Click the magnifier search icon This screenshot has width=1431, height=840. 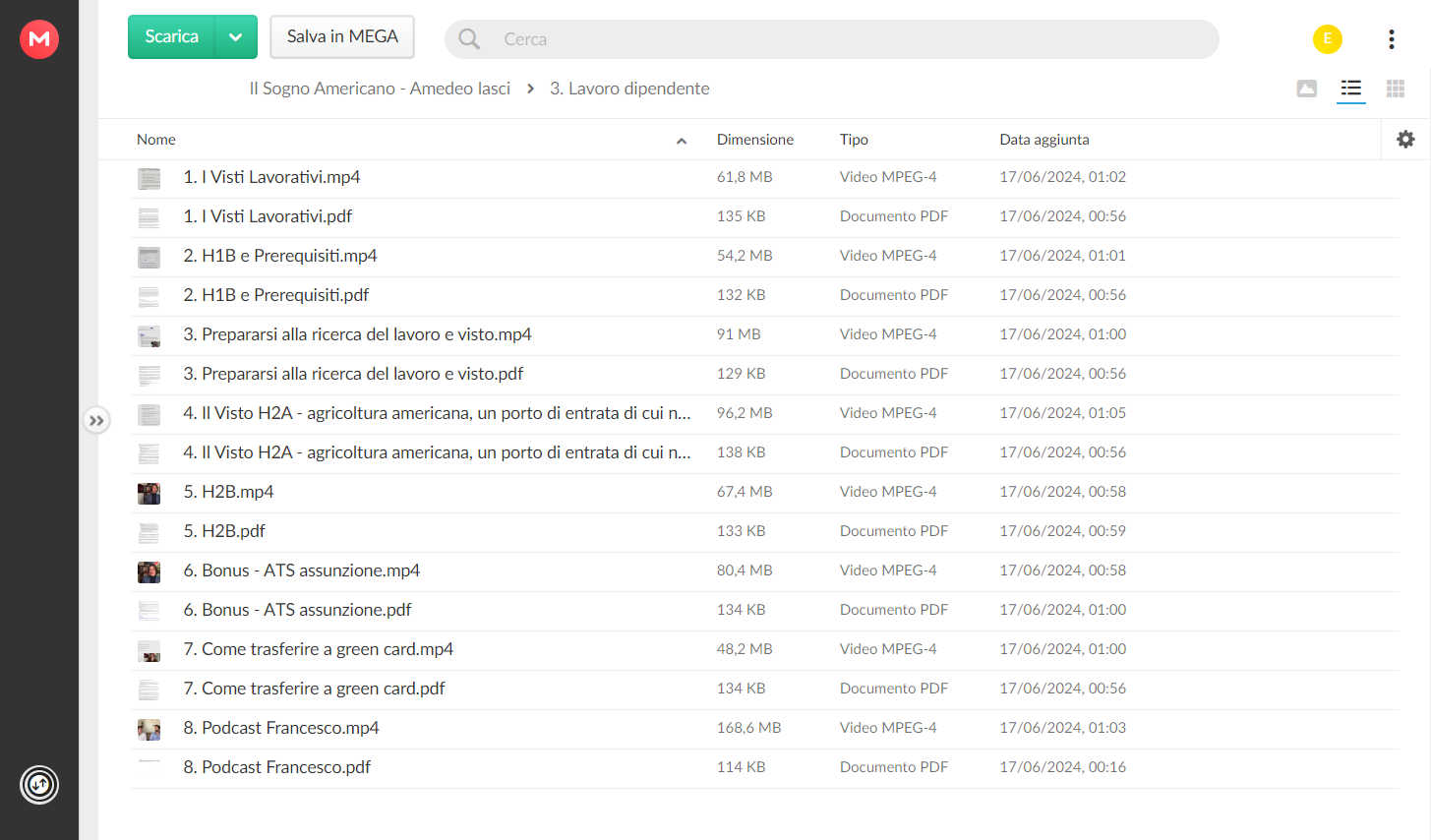[469, 39]
